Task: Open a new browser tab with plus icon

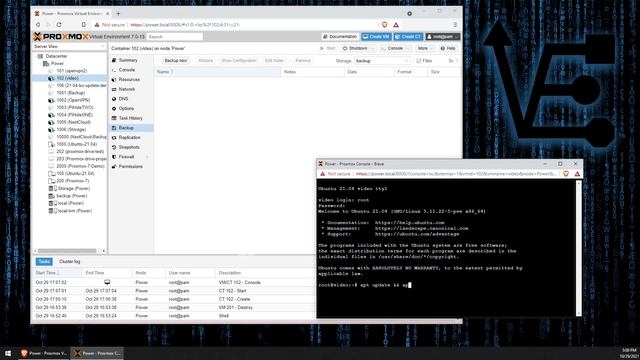Action: [118, 13]
